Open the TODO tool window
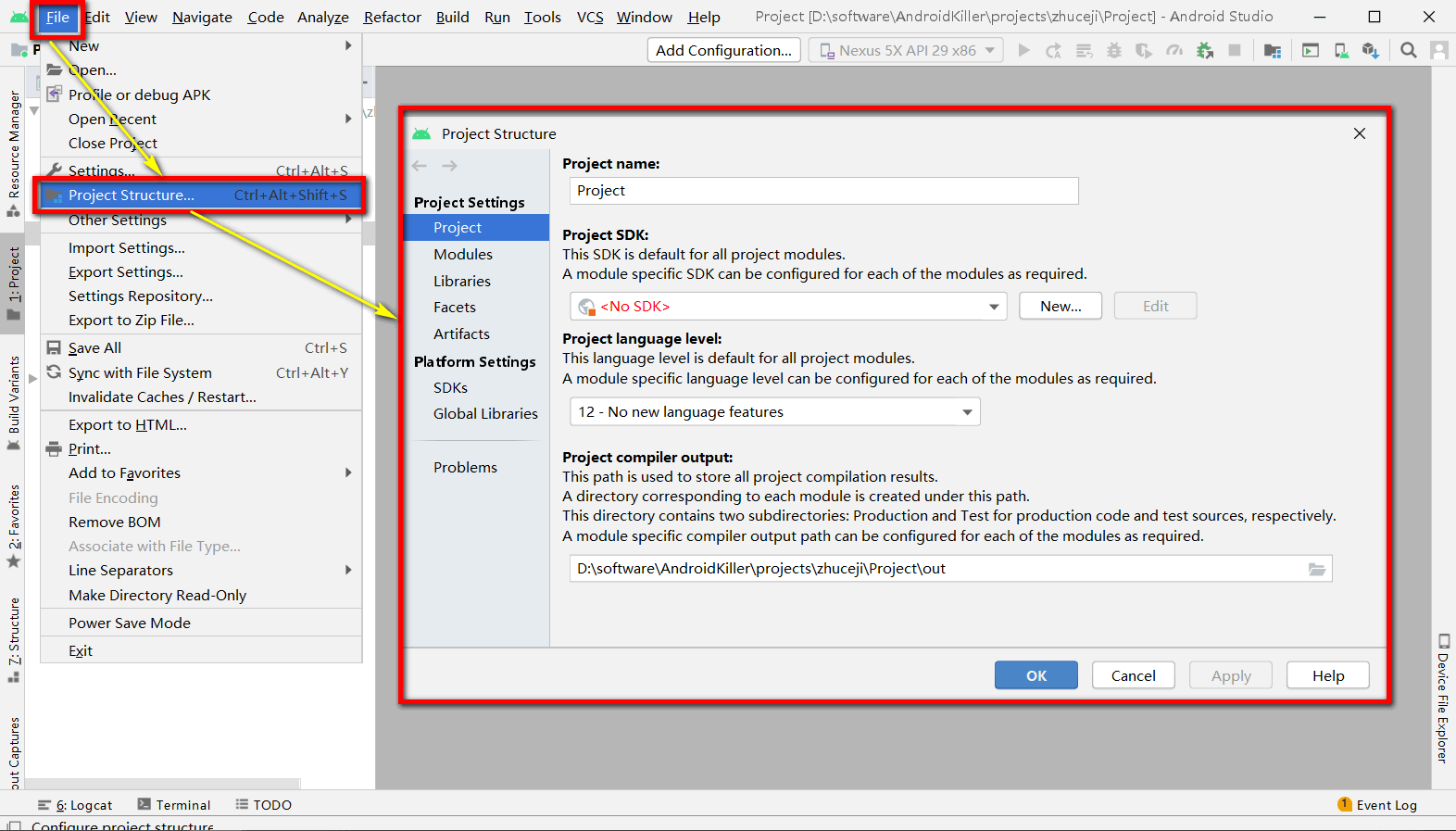This screenshot has width=1456, height=831. 264,805
